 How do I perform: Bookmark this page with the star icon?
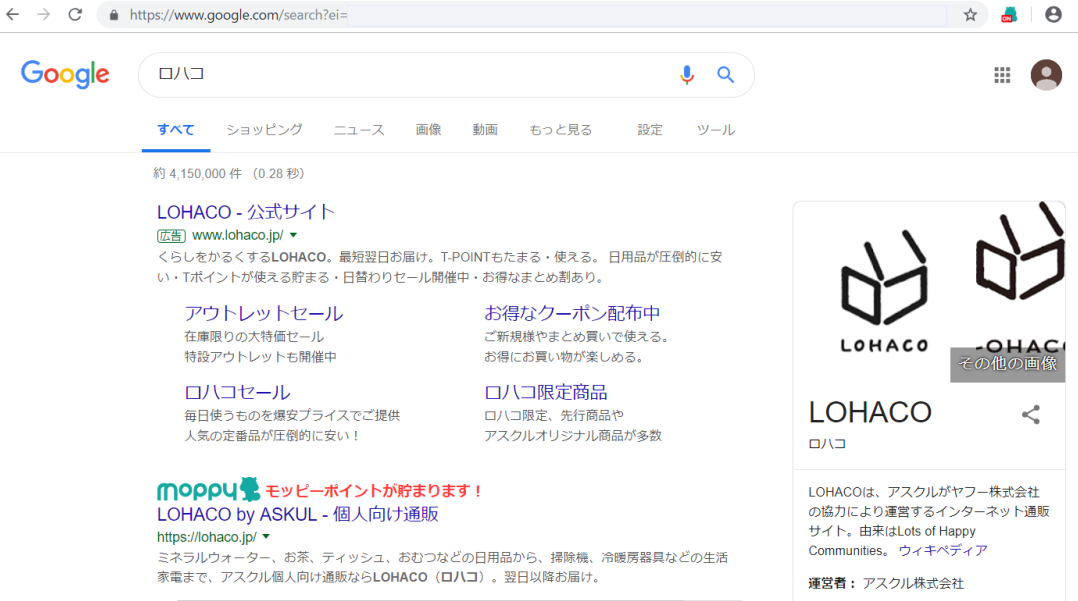970,14
